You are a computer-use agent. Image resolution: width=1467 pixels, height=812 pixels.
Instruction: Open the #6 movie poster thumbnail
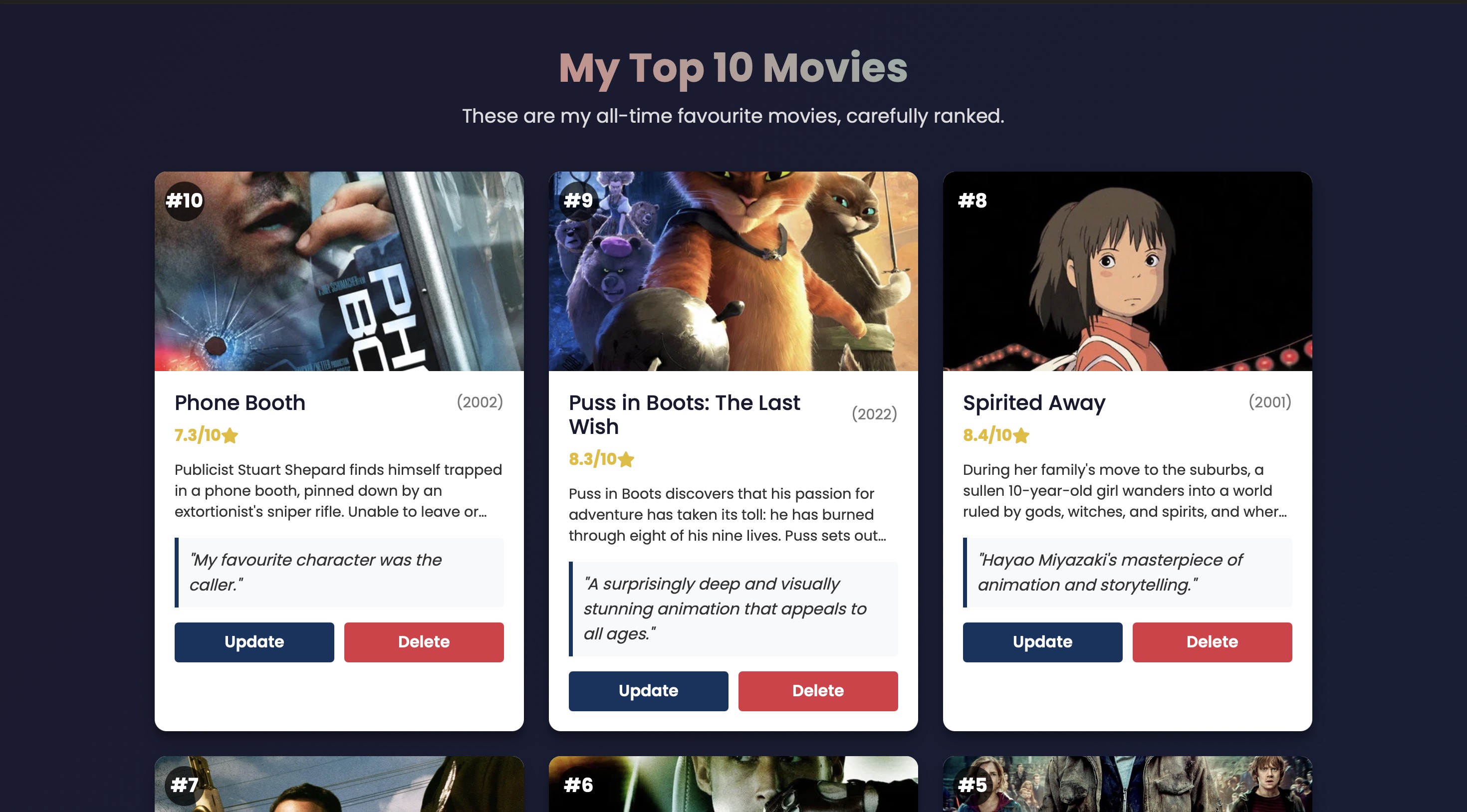click(x=733, y=784)
